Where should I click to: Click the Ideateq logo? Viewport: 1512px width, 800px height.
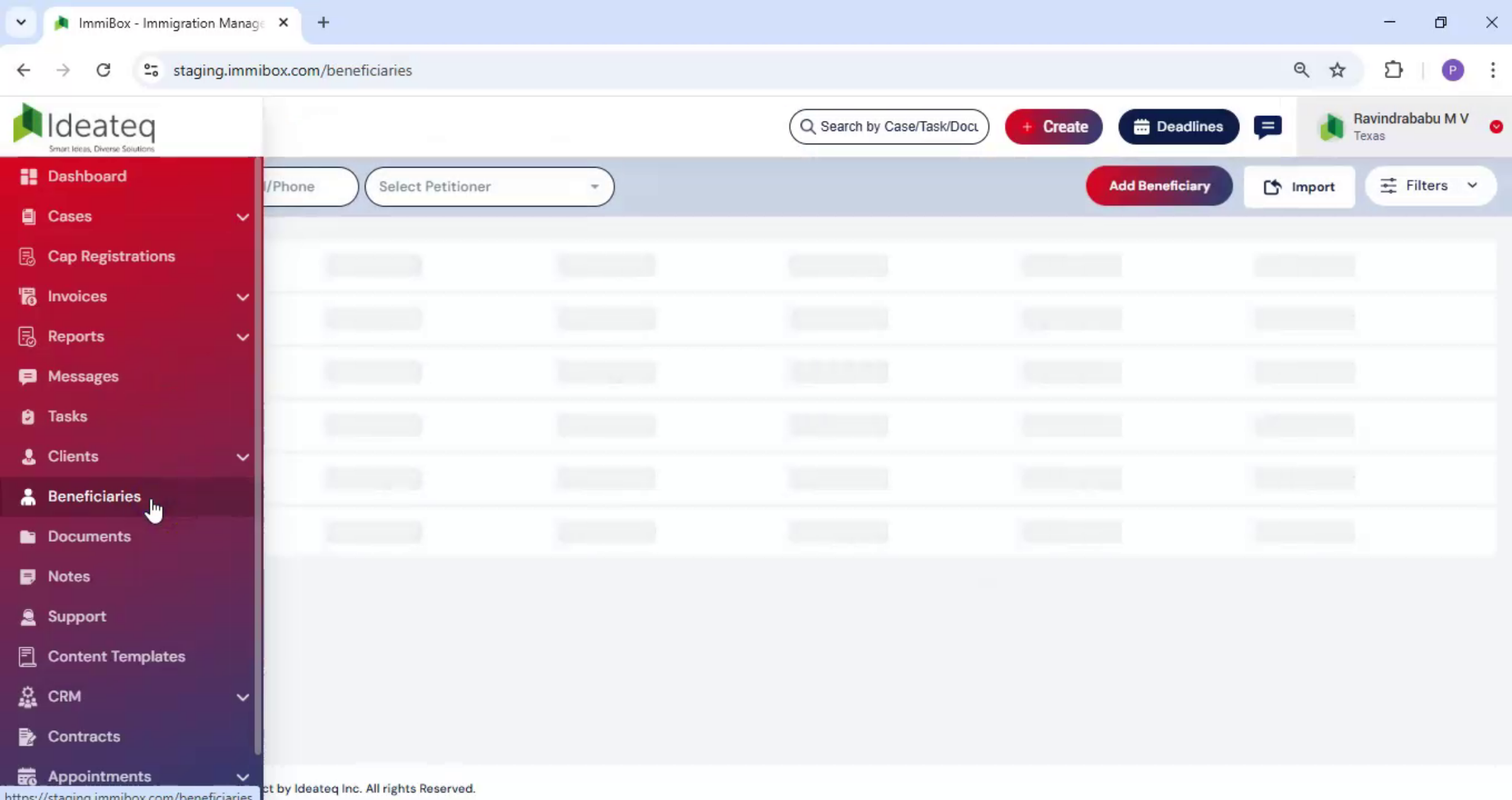(84, 128)
